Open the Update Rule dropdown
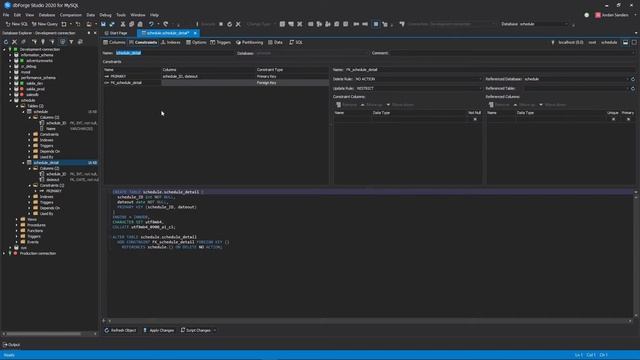The width and height of the screenshot is (640, 360). click(x=480, y=89)
